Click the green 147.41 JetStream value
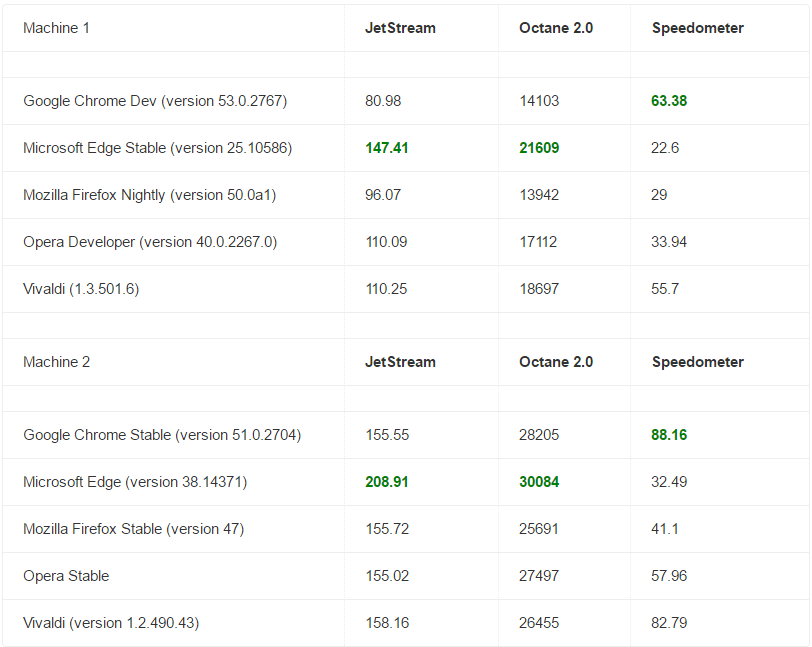 [x=387, y=148]
